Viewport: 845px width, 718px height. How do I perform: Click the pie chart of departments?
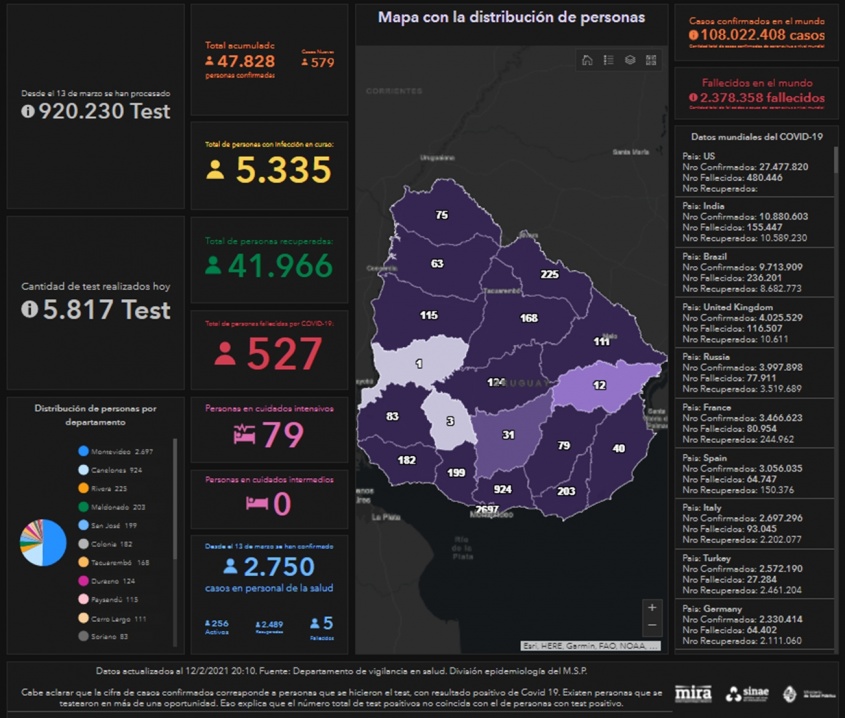point(42,543)
